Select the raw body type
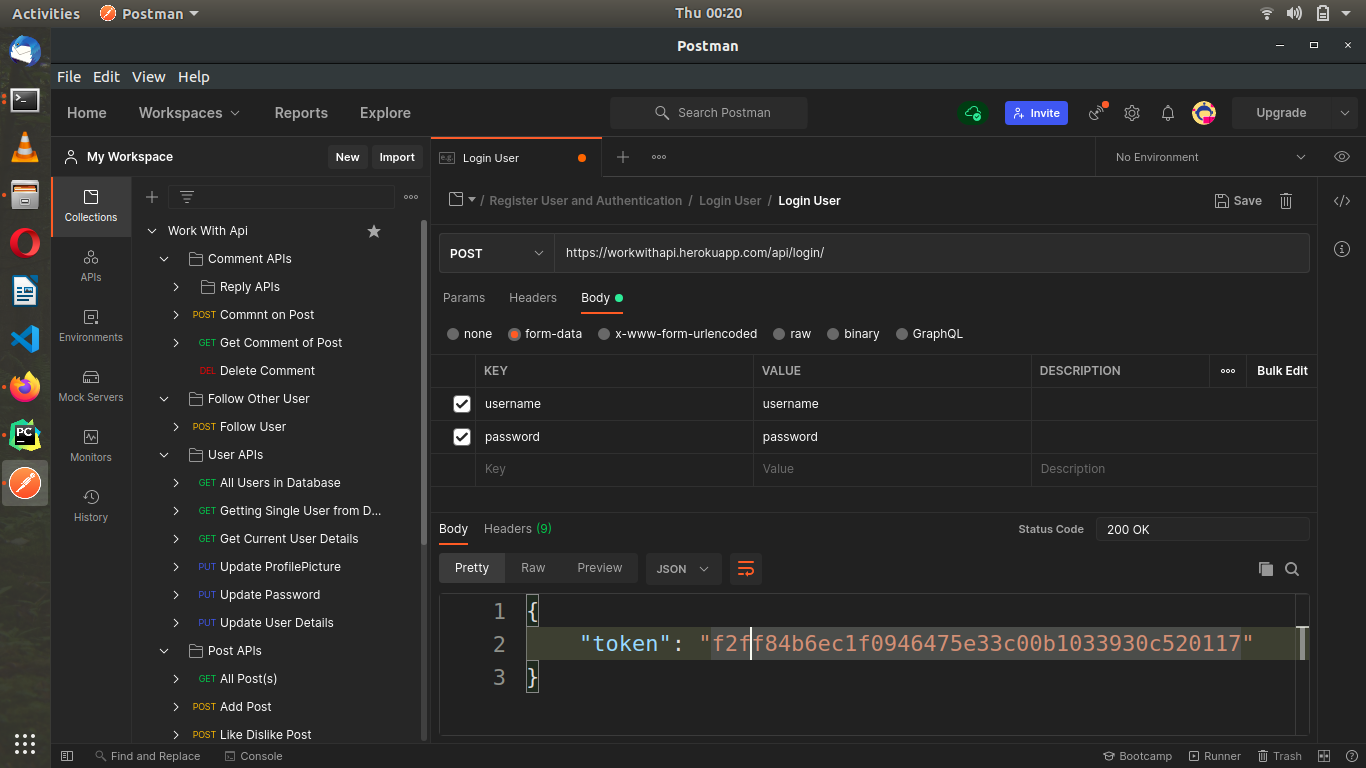The width and height of the screenshot is (1366, 768). [778, 334]
